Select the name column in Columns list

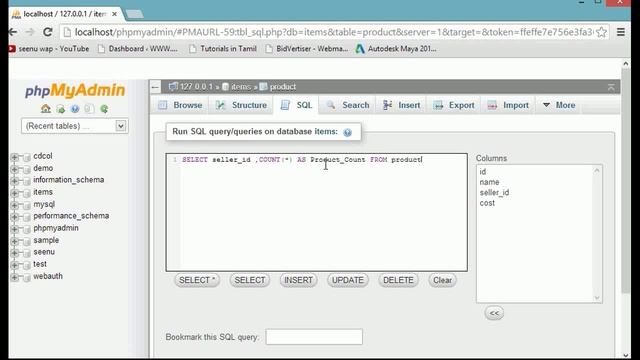489,182
